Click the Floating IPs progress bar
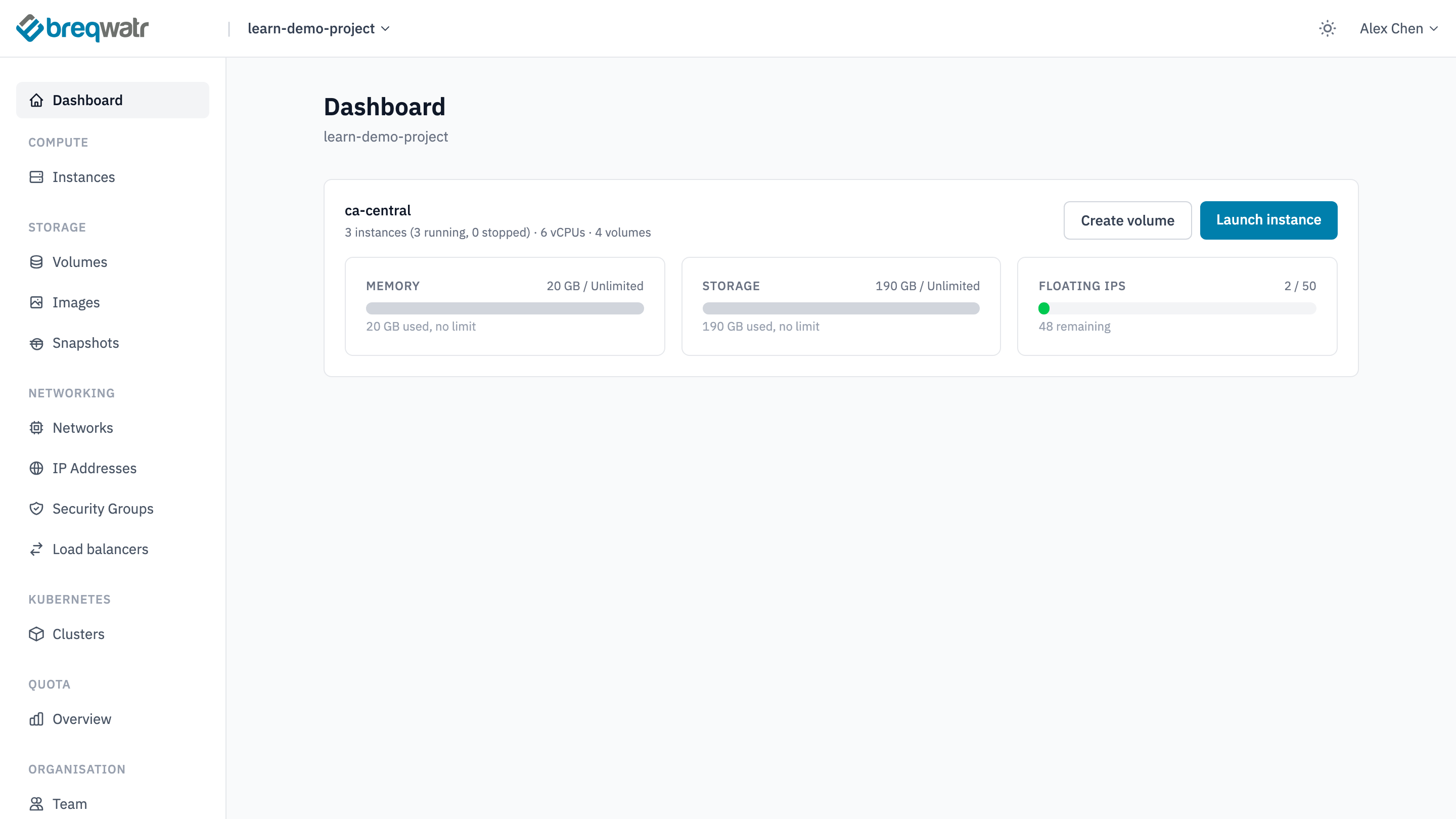This screenshot has height=819, width=1456. 1177,308
